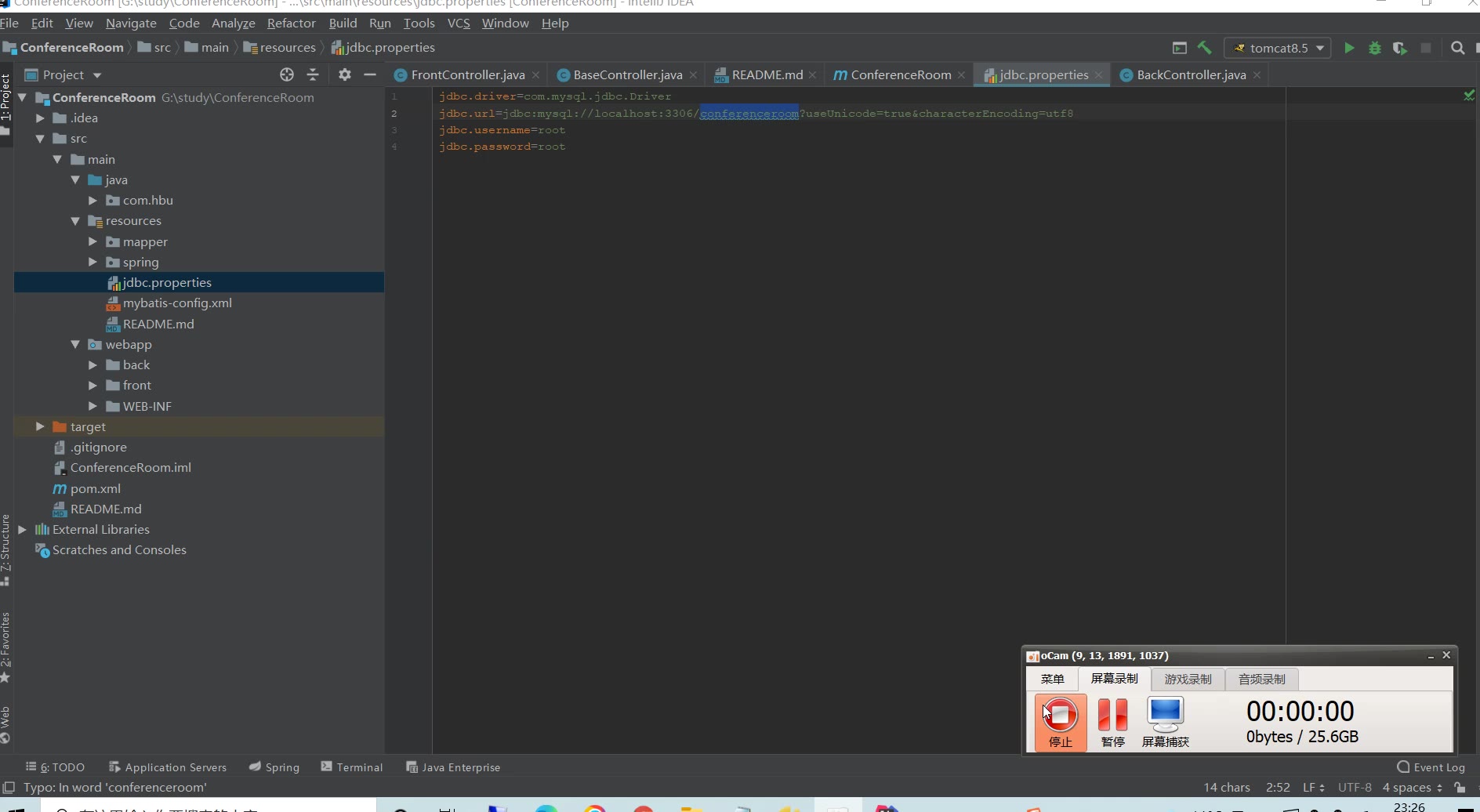1480x812 pixels.
Task: Select mybatis-config.xml in project tree
Action: [x=177, y=303]
